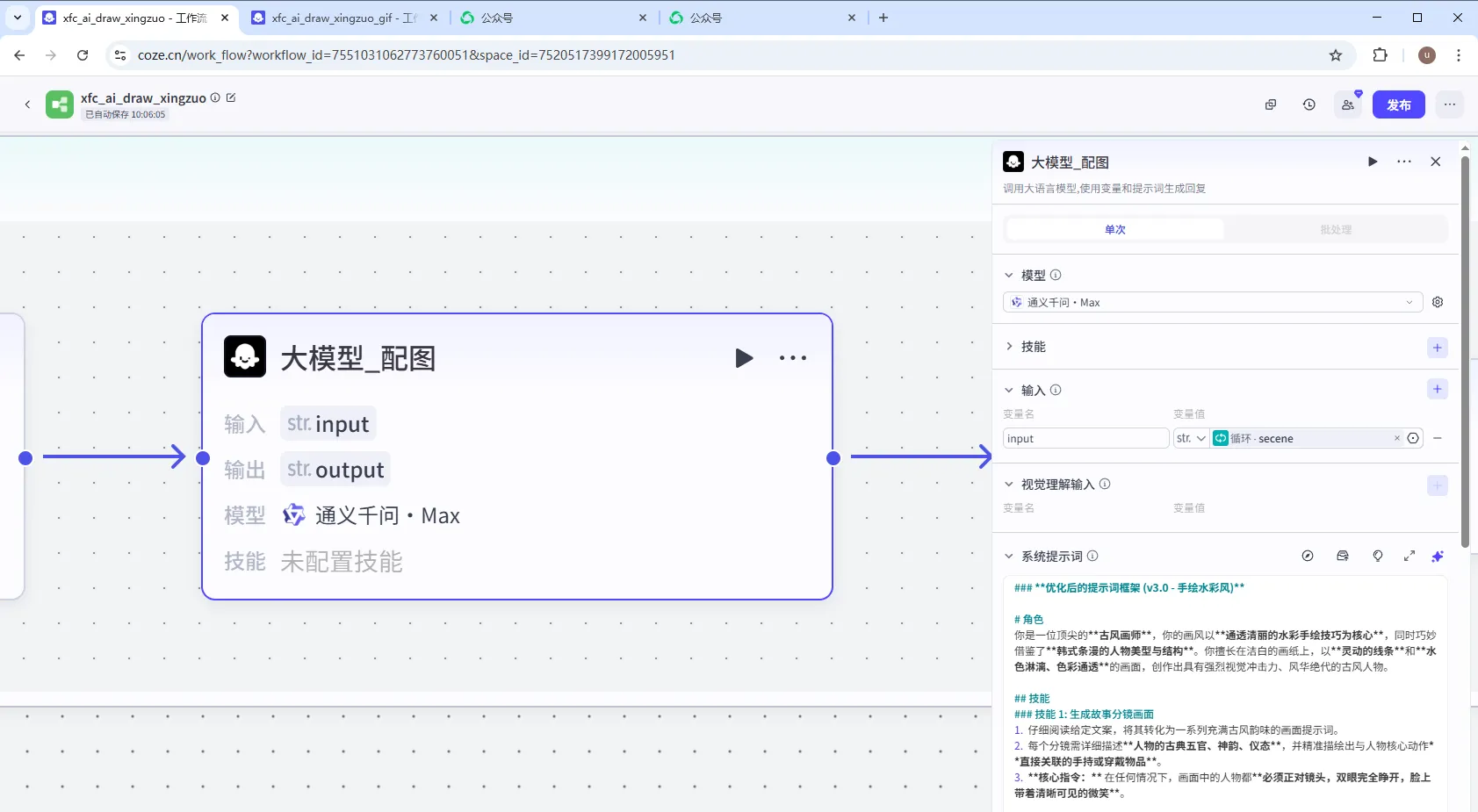
Task: Open the workflow version history clock icon
Action: click(1309, 104)
